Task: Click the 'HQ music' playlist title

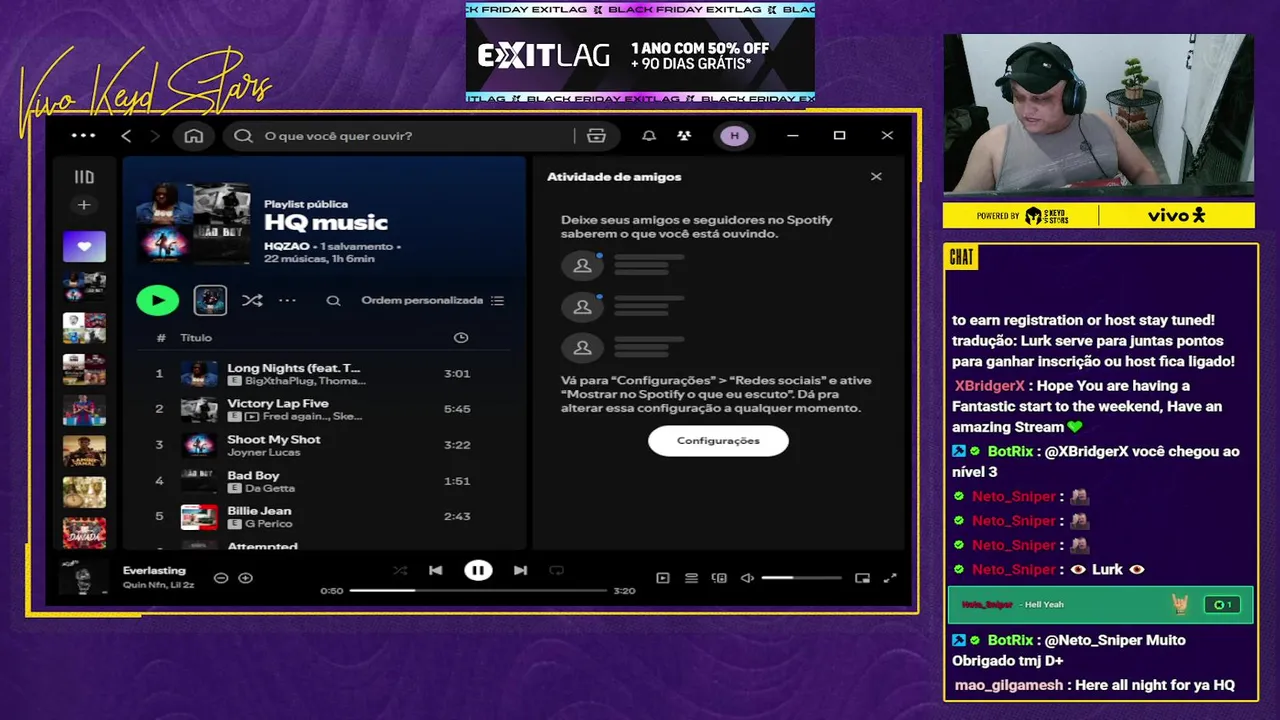Action: (326, 223)
